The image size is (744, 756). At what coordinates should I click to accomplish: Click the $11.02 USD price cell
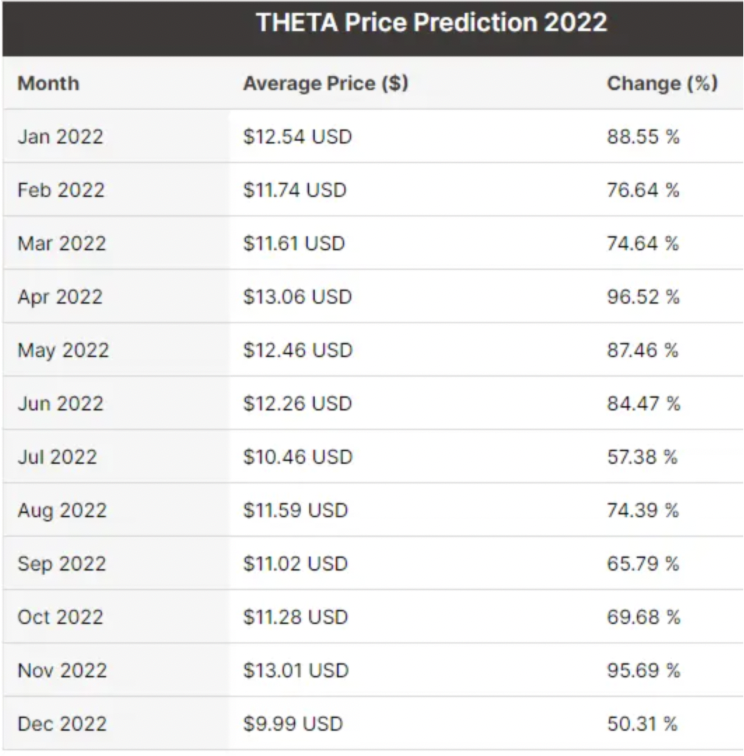tap(297, 564)
